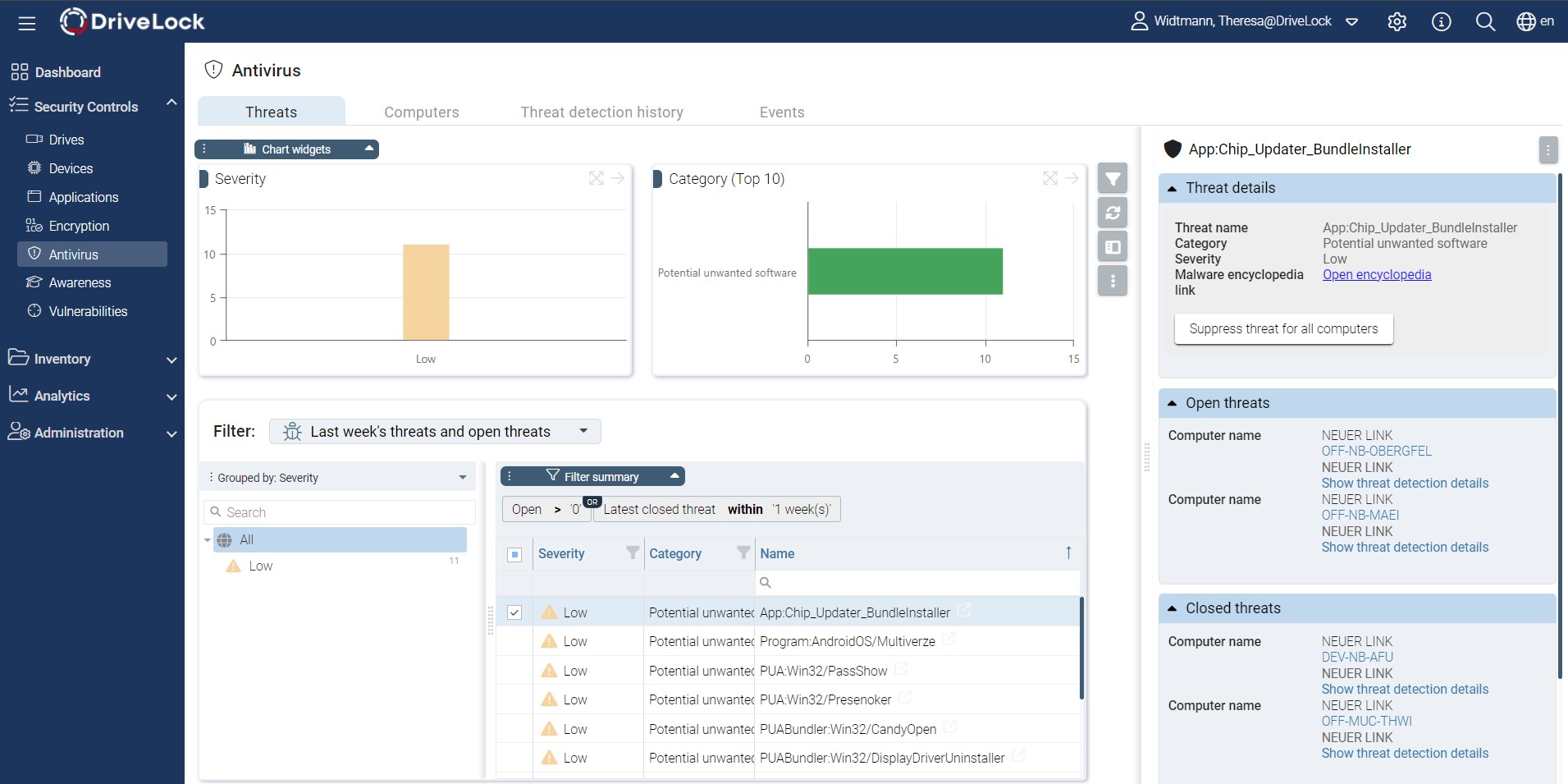Image resolution: width=1568 pixels, height=784 pixels.
Task: Open computer DEV-NB-AFU link
Action: [1357, 658]
